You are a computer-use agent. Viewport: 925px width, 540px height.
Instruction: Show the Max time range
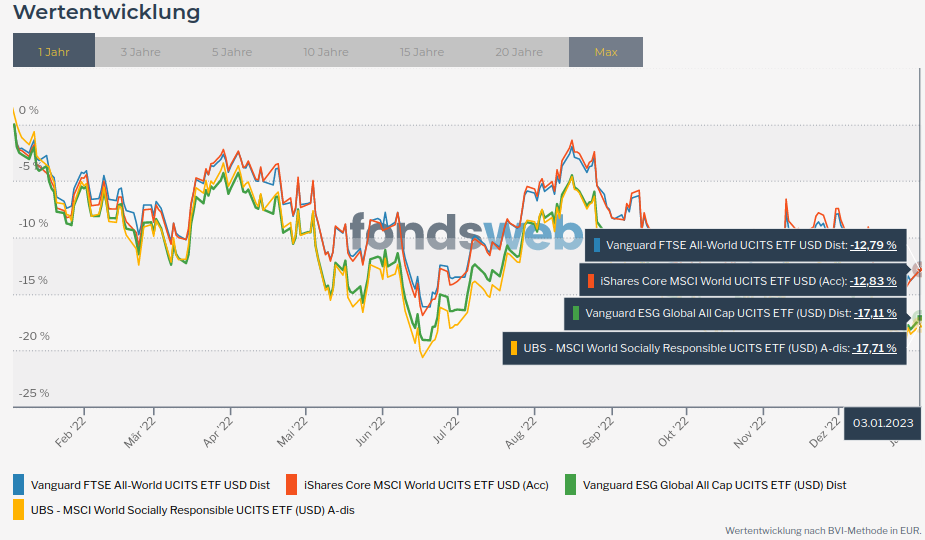[606, 51]
